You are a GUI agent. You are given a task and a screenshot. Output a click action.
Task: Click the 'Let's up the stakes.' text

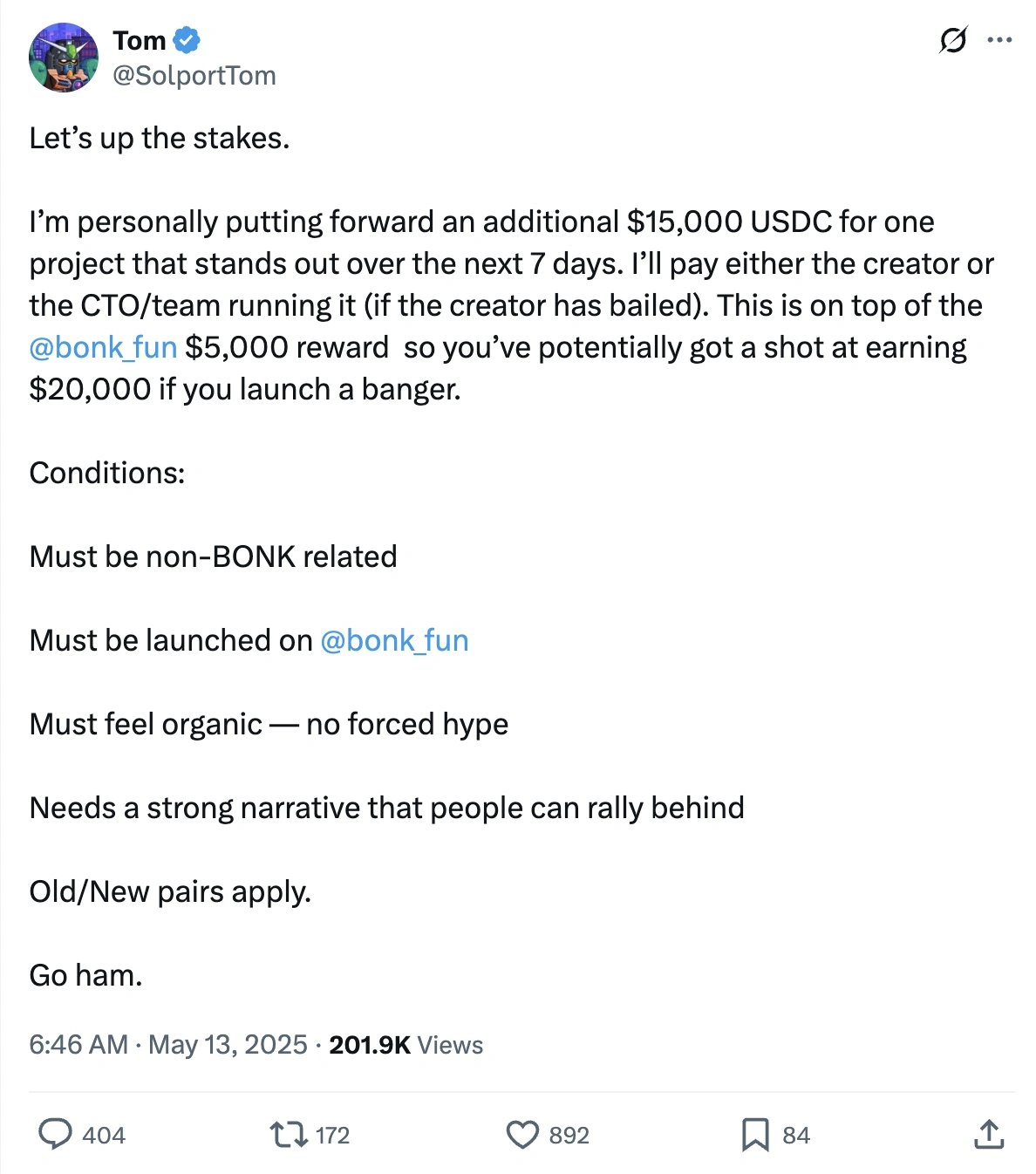pos(159,138)
